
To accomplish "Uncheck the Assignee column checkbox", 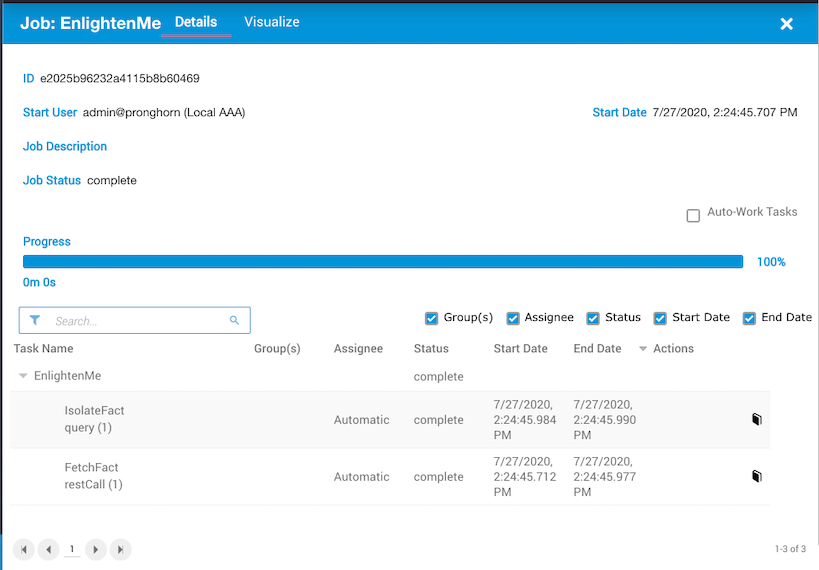I will click(513, 318).
